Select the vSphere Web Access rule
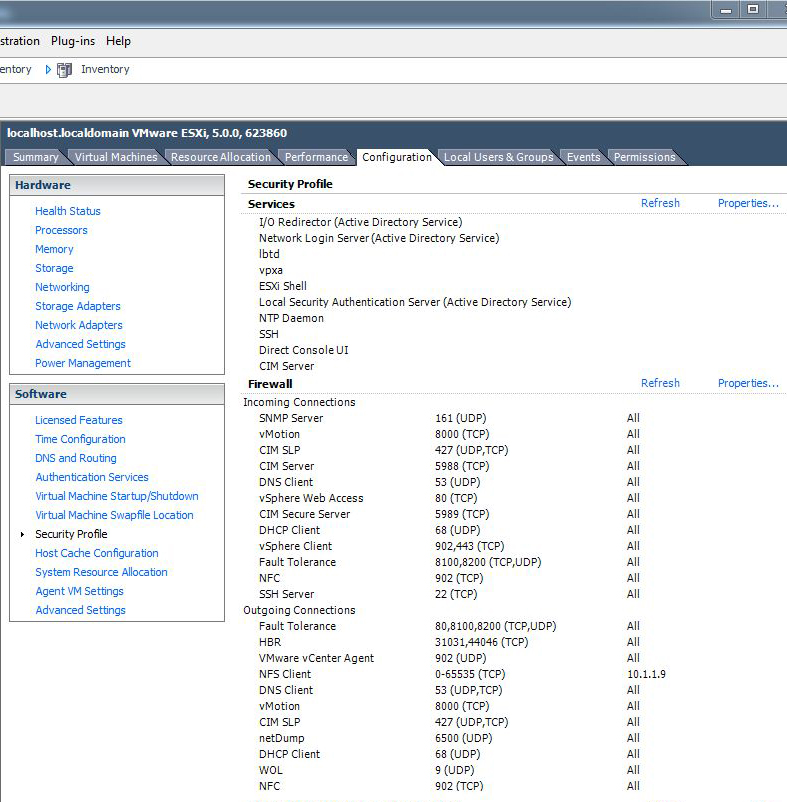Screen dimensions: 787x802 click(311, 498)
